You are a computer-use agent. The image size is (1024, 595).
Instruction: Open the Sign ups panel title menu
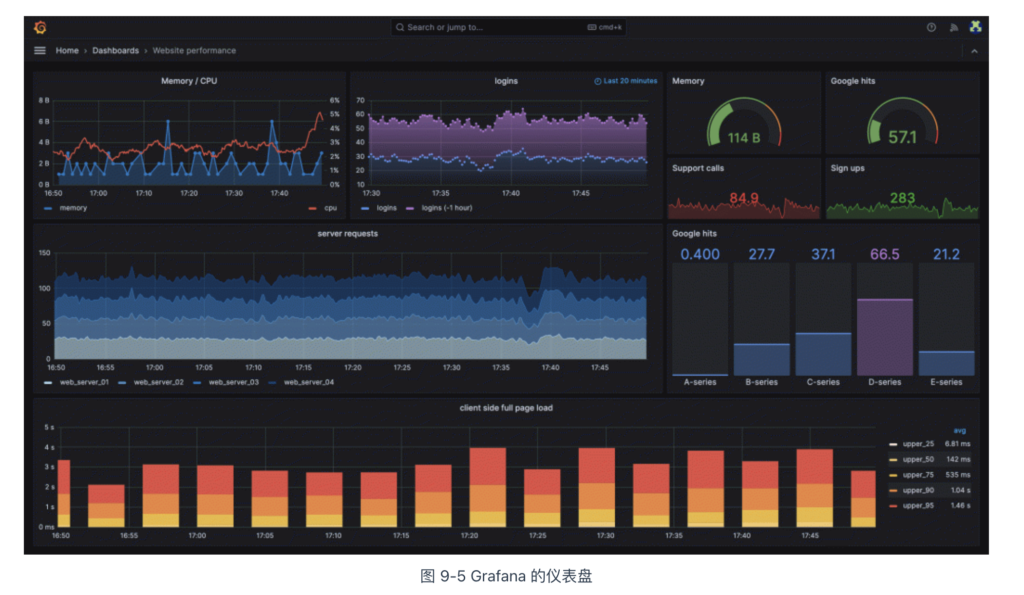coord(848,168)
